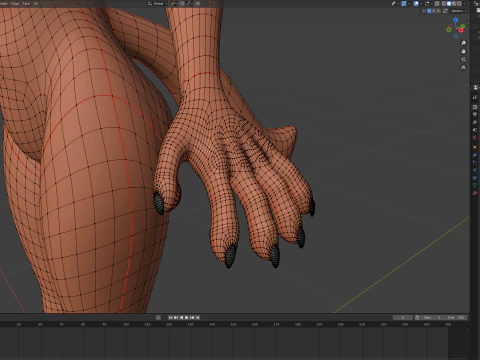The width and height of the screenshot is (480, 360).
Task: Open Material properties tab
Action: point(475,193)
